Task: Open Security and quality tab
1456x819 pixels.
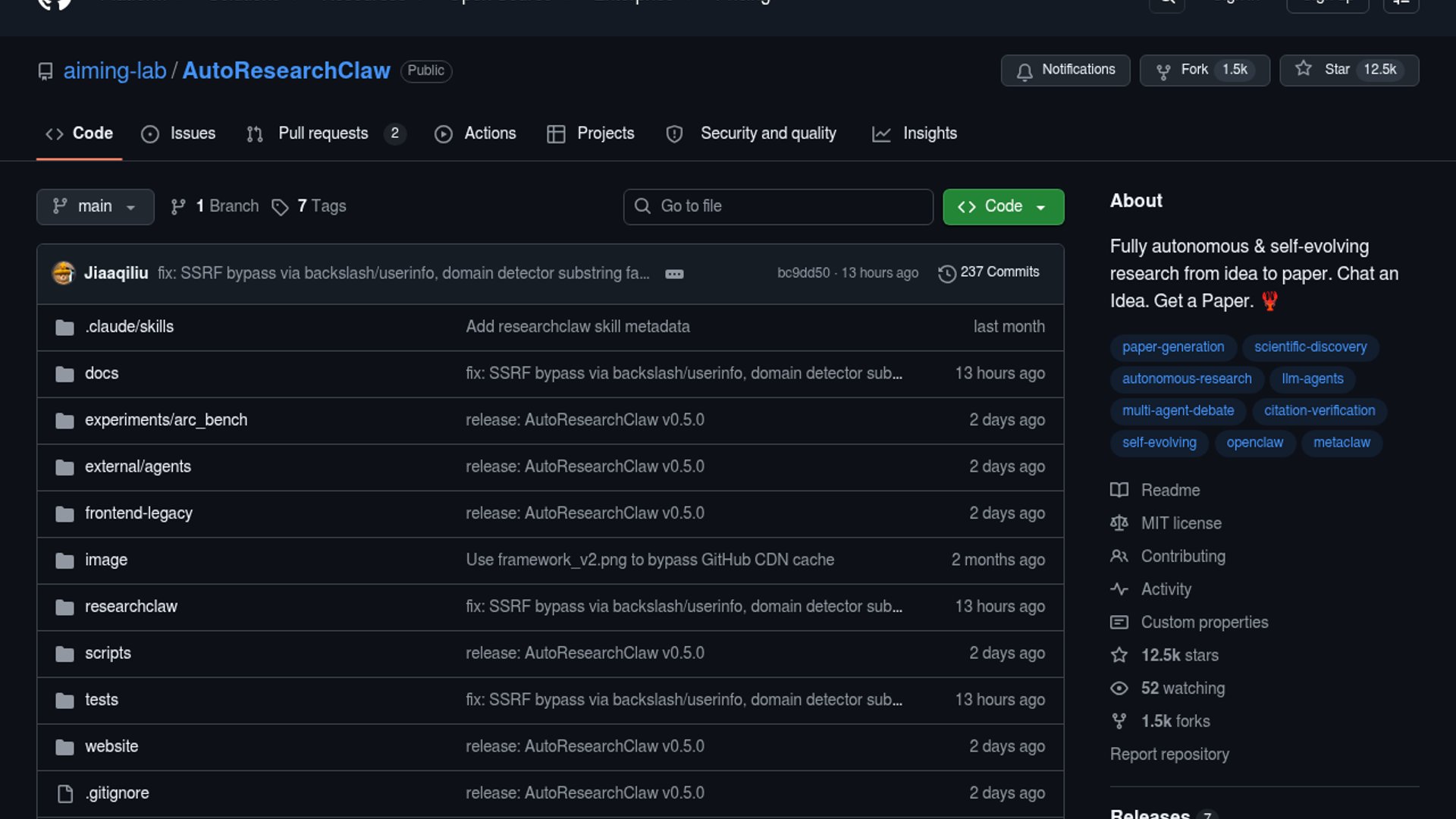Action: 752,133
